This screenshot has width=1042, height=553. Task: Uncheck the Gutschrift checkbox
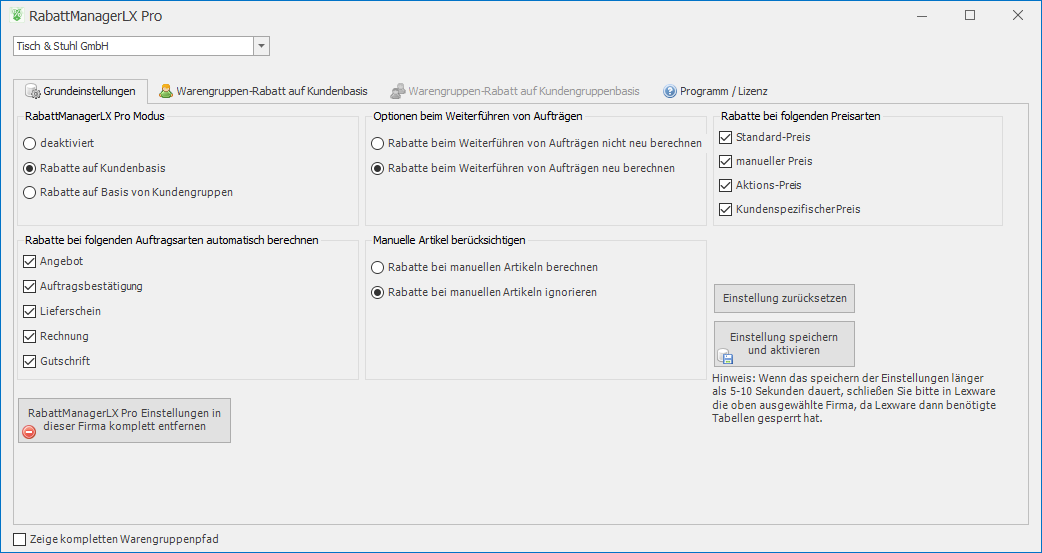[29, 362]
